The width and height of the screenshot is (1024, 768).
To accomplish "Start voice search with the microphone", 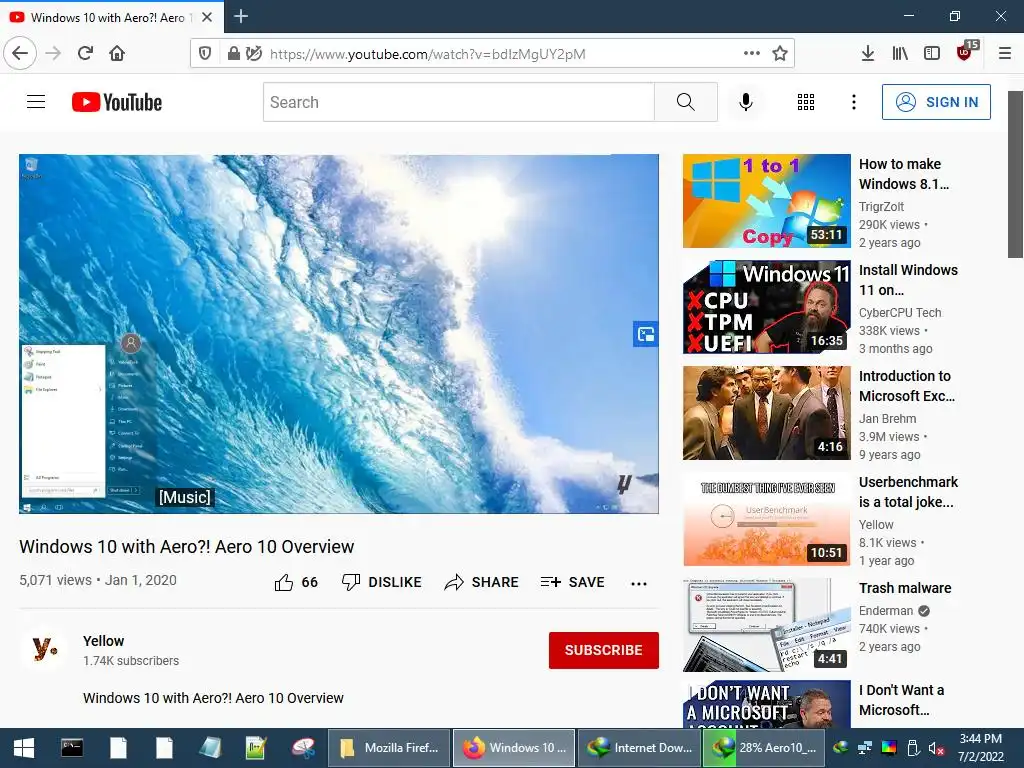I will point(746,102).
